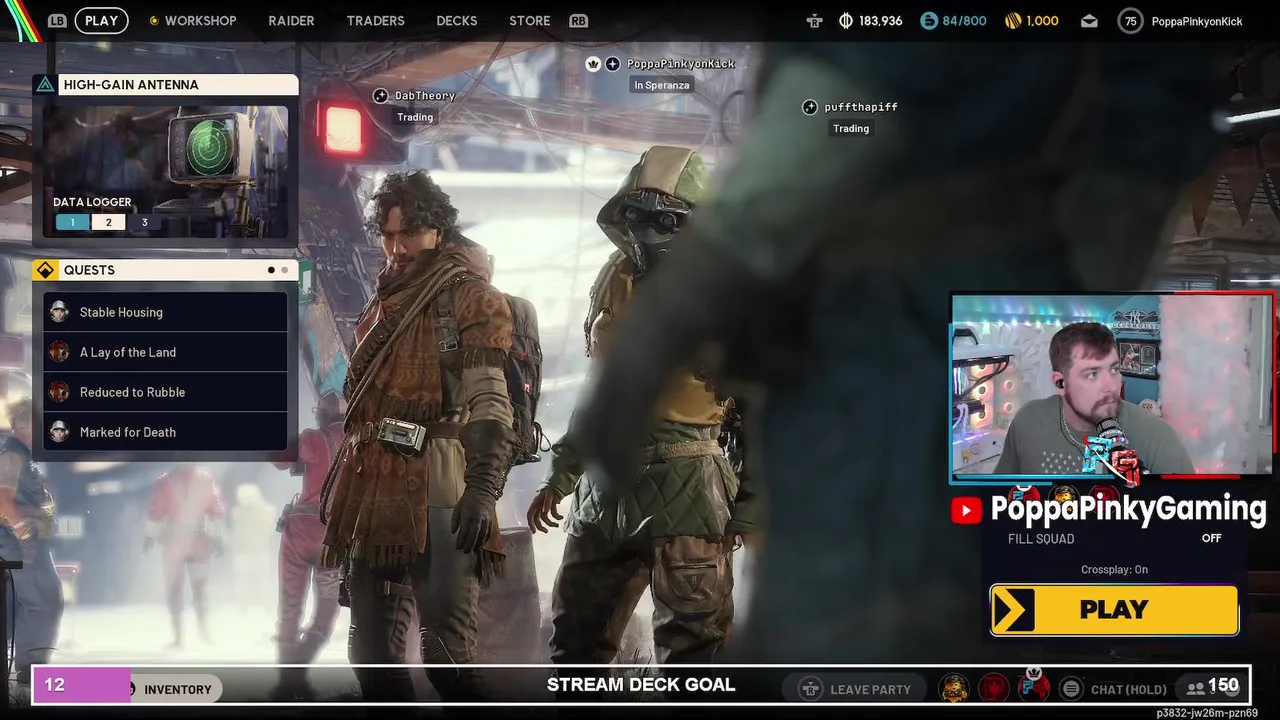Click the PoppaPinkyGaming channel name
This screenshot has width=1280, height=720.
[x=1128, y=509]
